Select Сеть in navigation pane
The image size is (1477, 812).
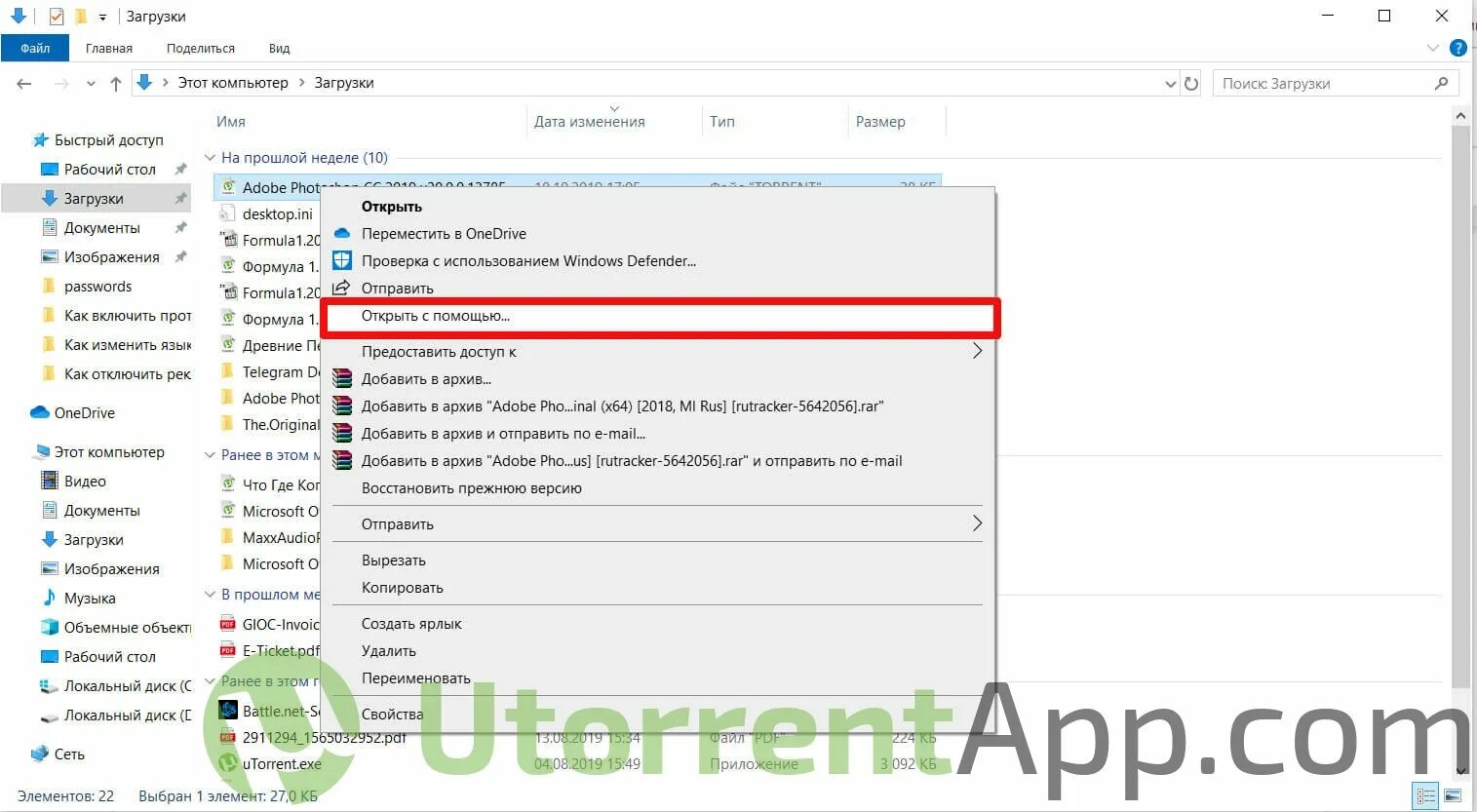[69, 754]
